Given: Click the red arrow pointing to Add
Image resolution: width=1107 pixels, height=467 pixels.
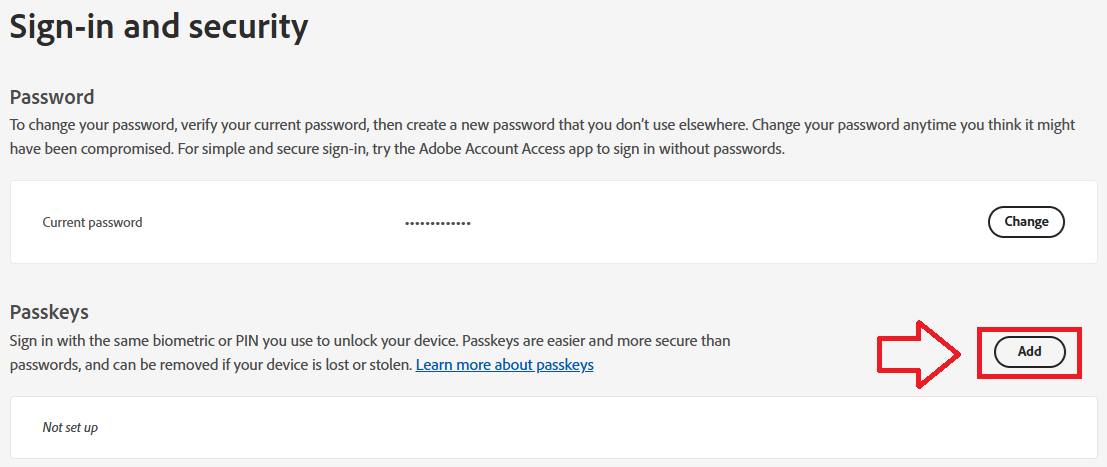Looking at the screenshot, I should (x=918, y=351).
